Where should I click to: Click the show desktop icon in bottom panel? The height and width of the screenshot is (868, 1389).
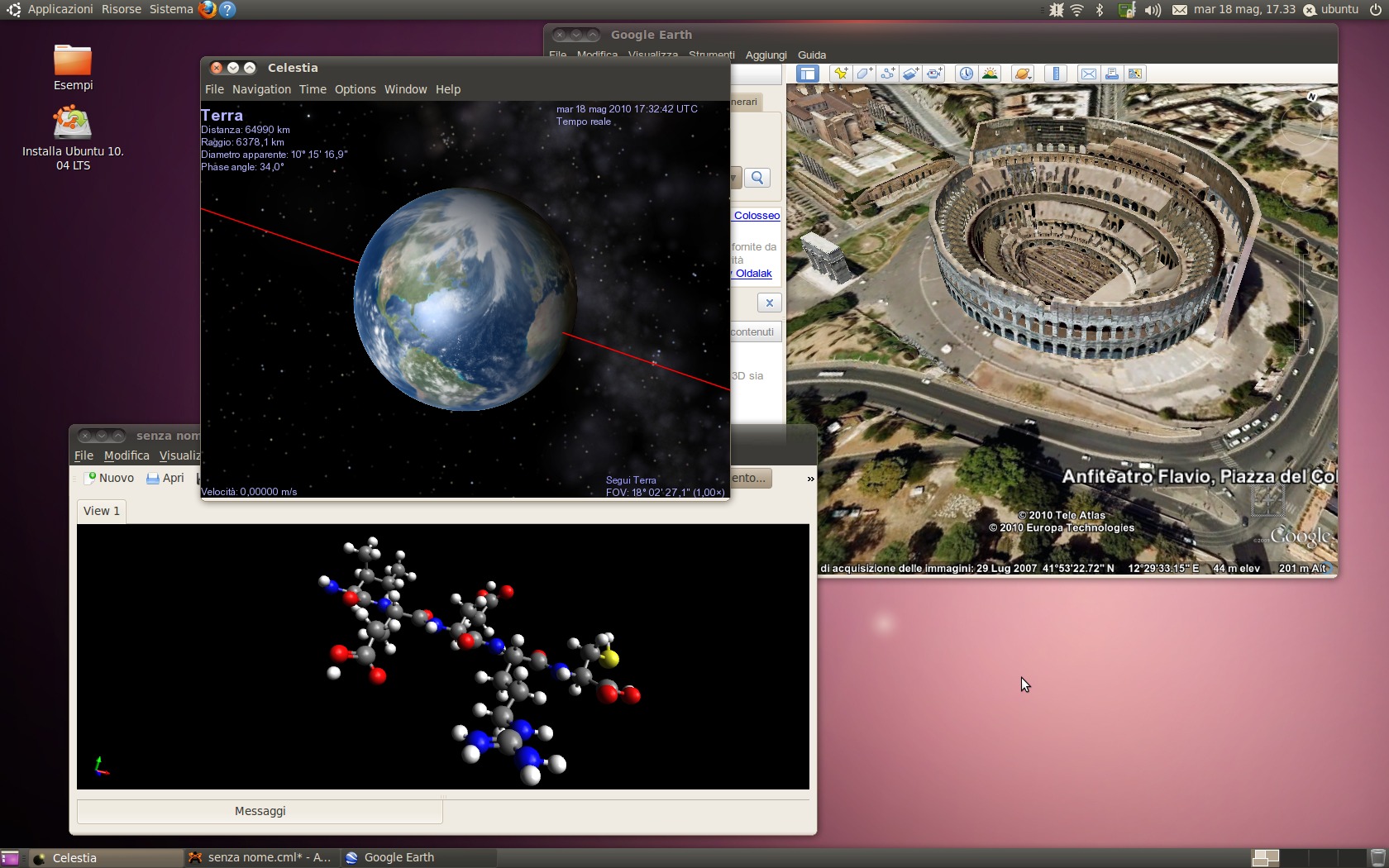click(10, 858)
